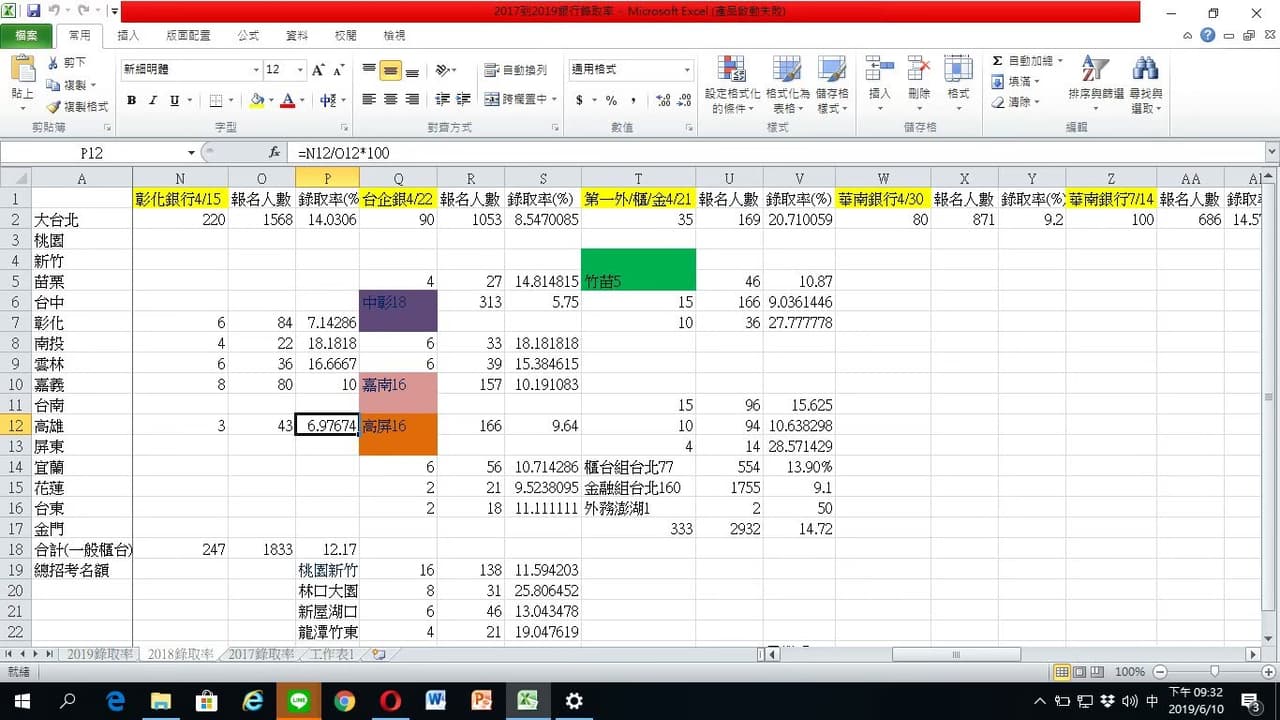Open the Clear (清除) dropdown
1280x720 pixels.
click(x=1016, y=102)
